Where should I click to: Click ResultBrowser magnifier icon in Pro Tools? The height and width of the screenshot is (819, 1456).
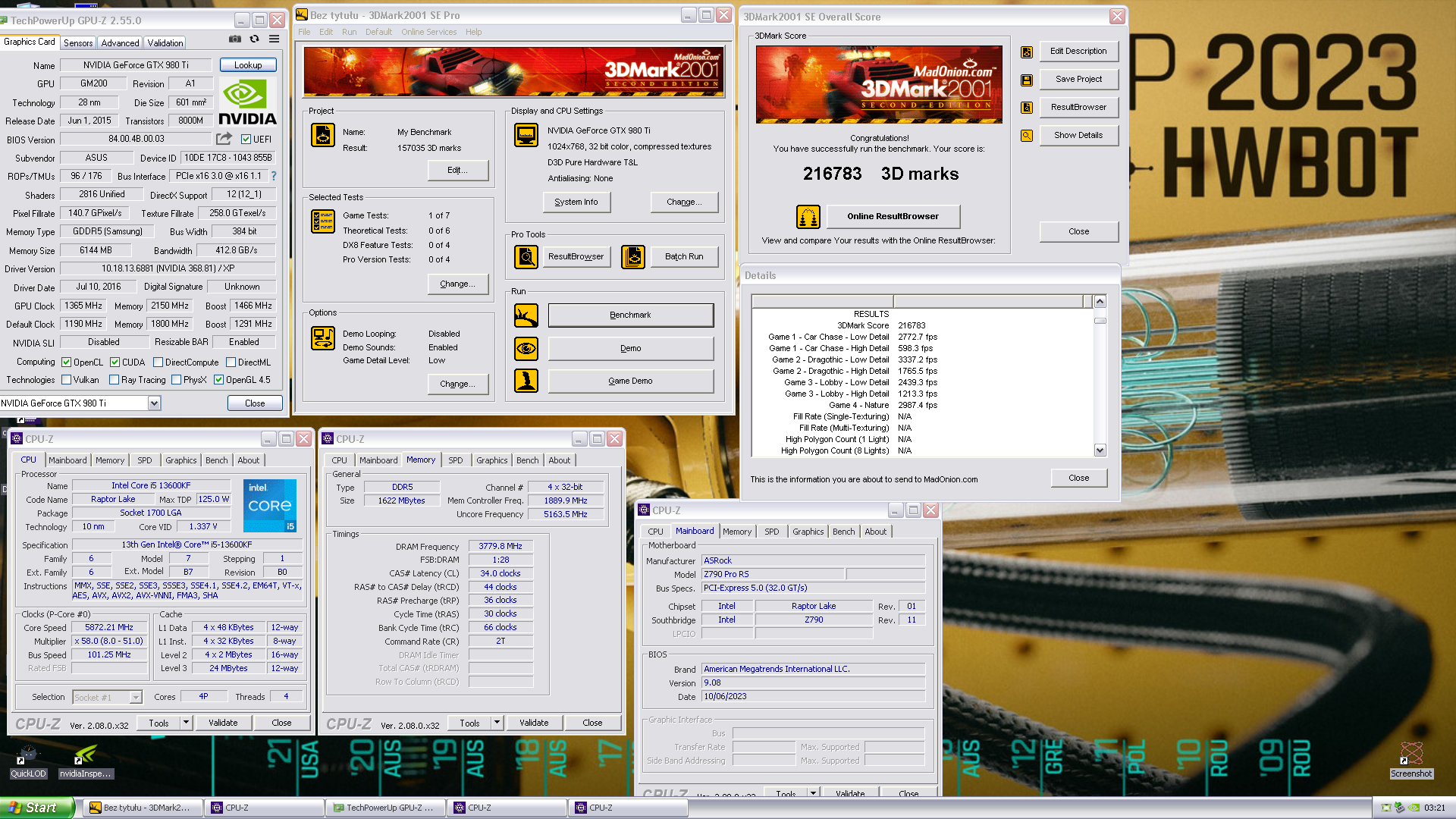pyautogui.click(x=526, y=257)
